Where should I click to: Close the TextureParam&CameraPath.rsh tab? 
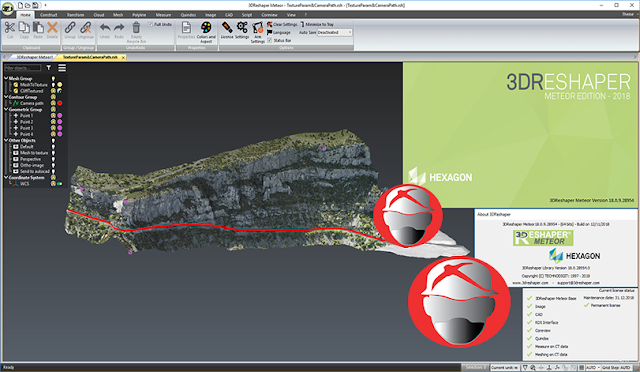tap(123, 57)
